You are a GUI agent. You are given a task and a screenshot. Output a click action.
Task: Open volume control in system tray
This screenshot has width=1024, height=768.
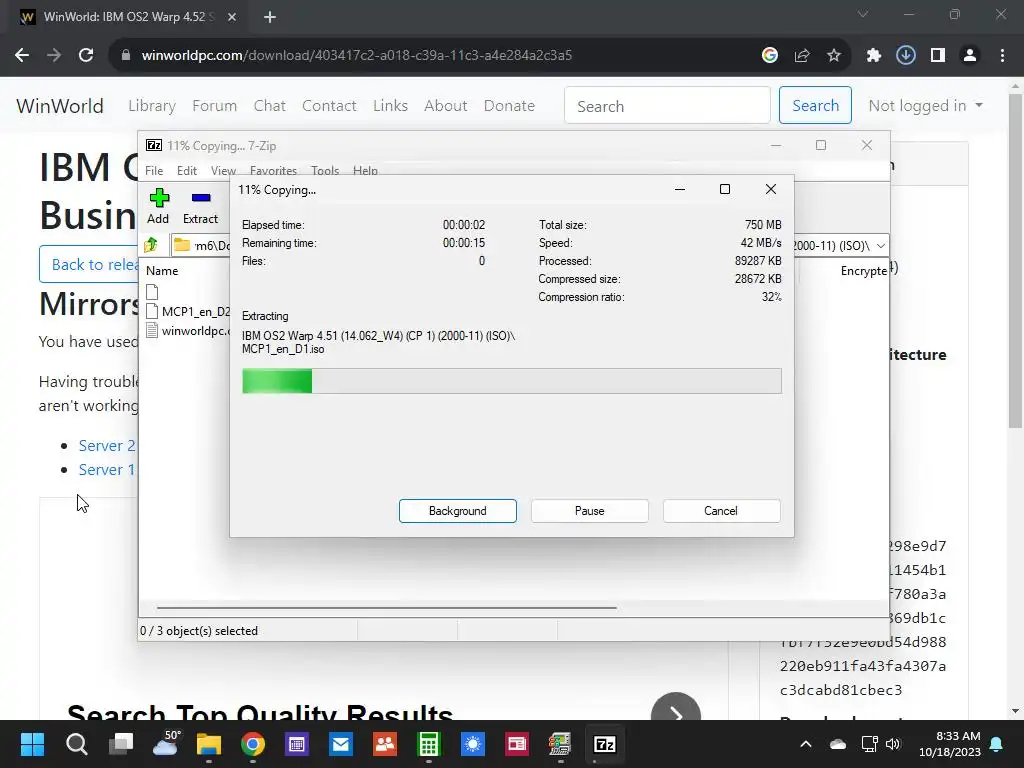coord(893,744)
